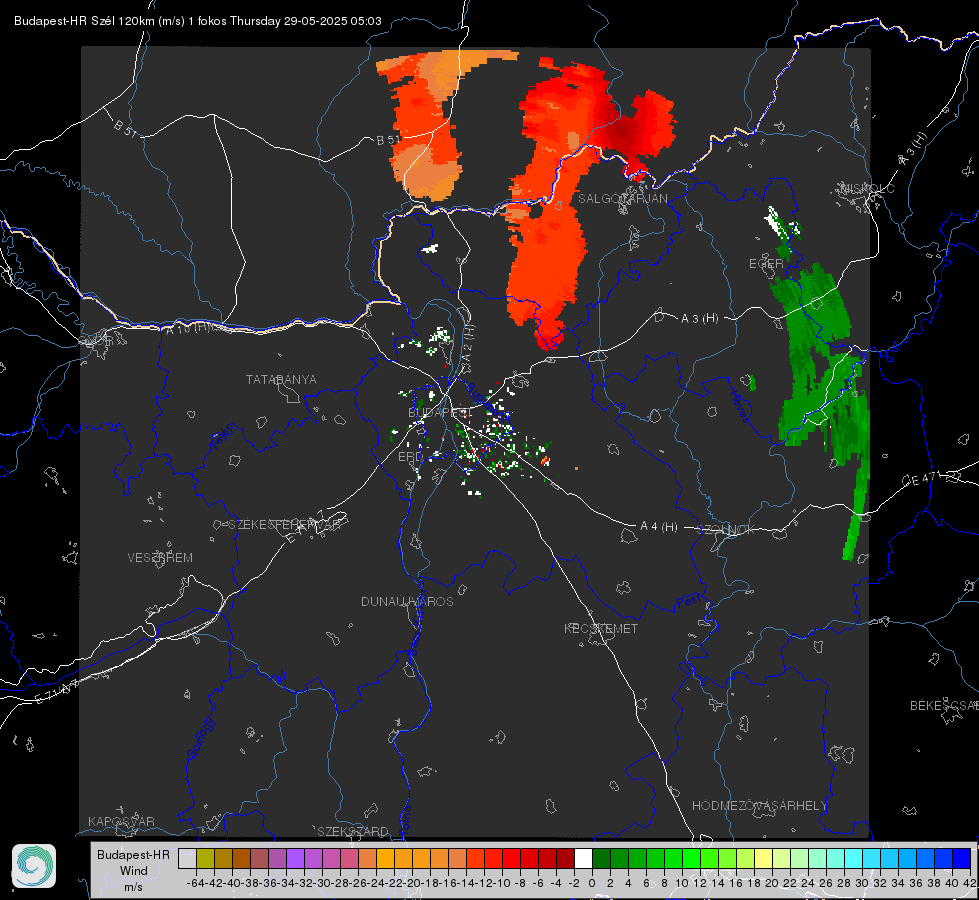The height and width of the screenshot is (900, 979).
Task: Click the DUNAÚJVÁROS city label
Action: click(x=407, y=601)
